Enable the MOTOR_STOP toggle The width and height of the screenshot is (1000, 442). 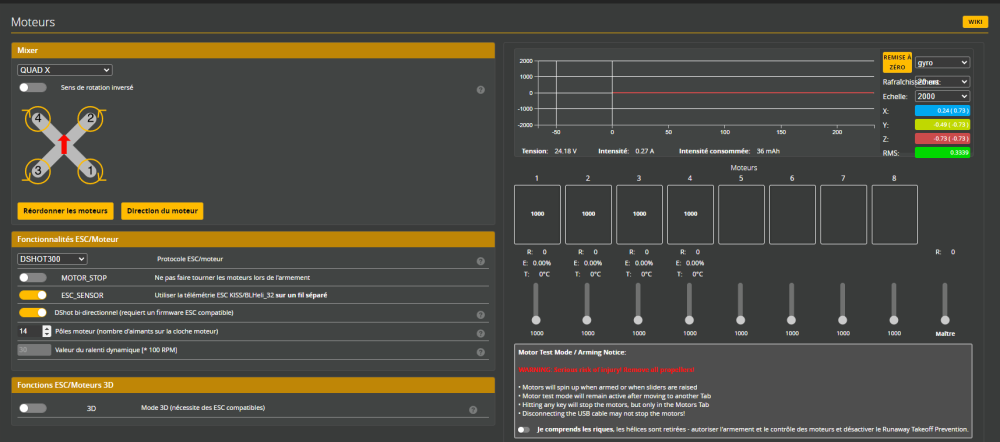[33, 277]
